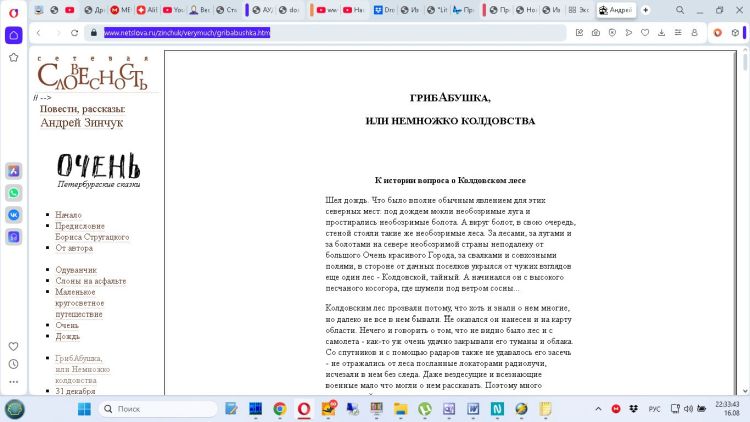Viewport: 750px width, 422px height.
Task: Open the purple sidebar app below VK
Action: 13,237
